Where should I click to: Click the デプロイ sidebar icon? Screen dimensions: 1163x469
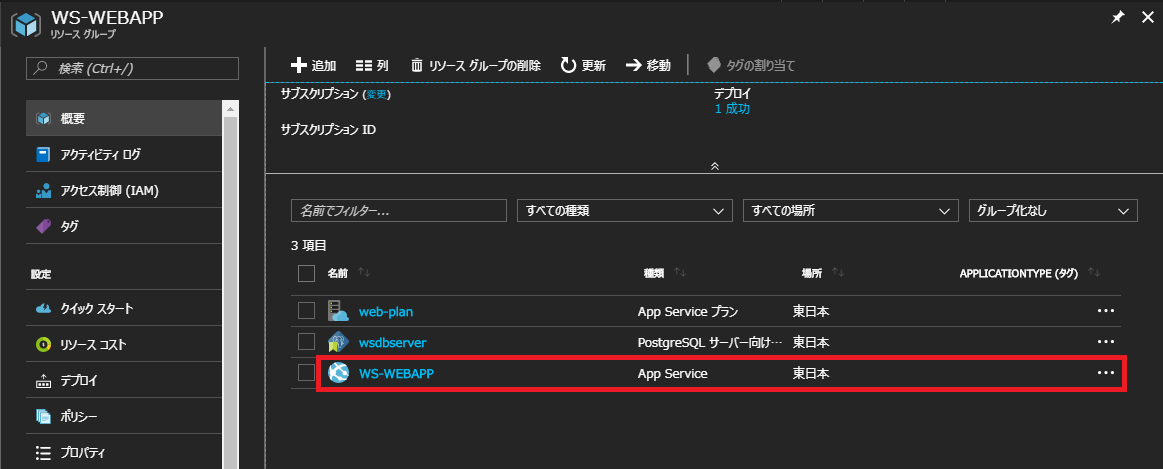click(x=43, y=381)
